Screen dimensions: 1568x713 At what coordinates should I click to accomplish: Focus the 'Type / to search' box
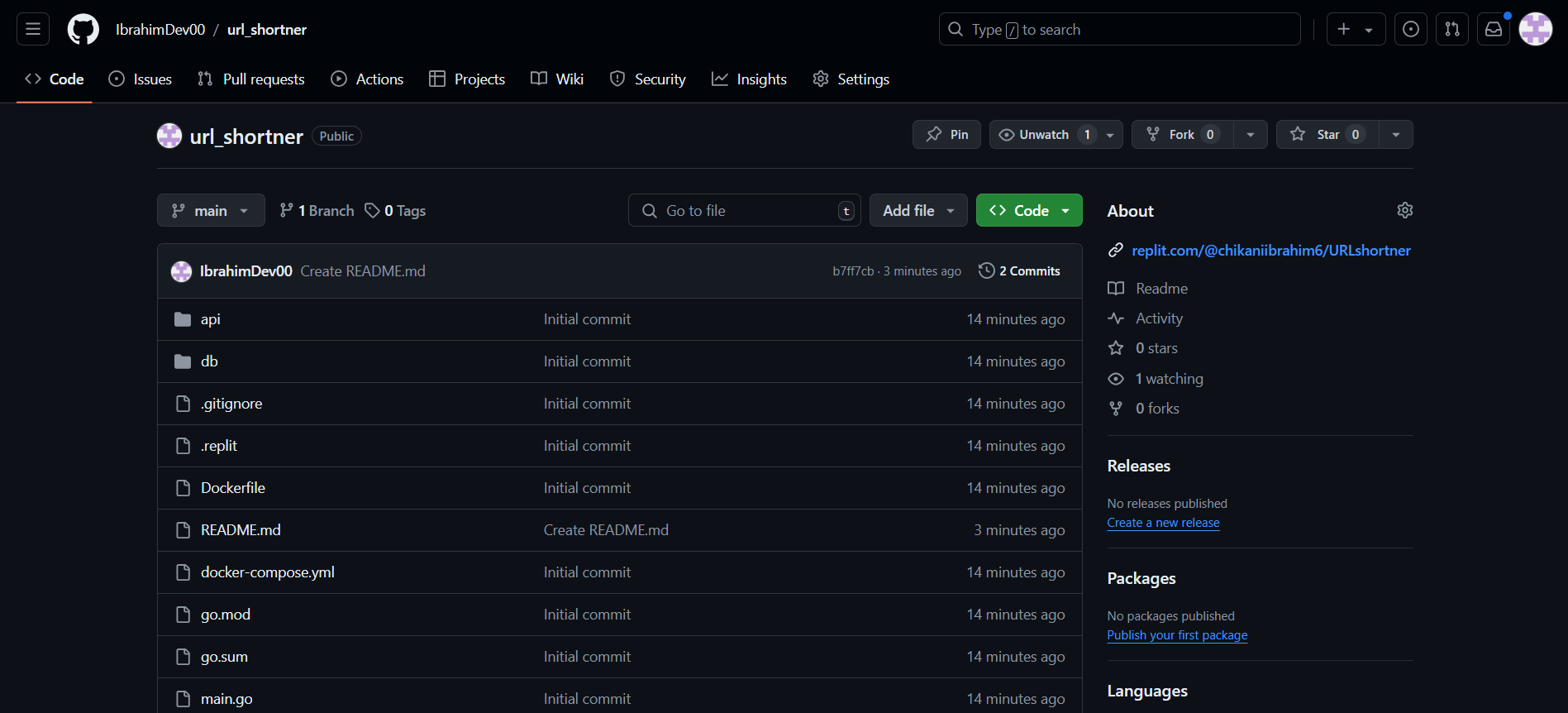(x=1119, y=30)
